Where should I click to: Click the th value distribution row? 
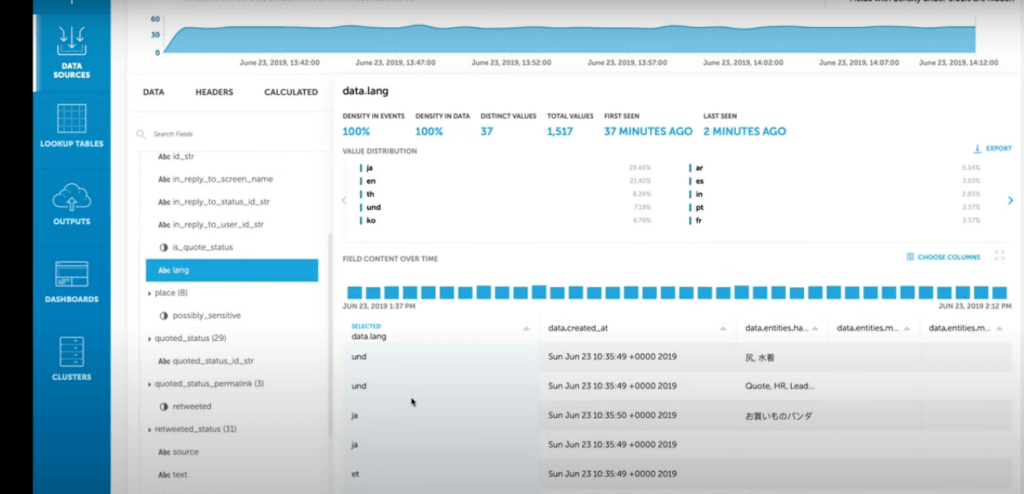(505, 194)
